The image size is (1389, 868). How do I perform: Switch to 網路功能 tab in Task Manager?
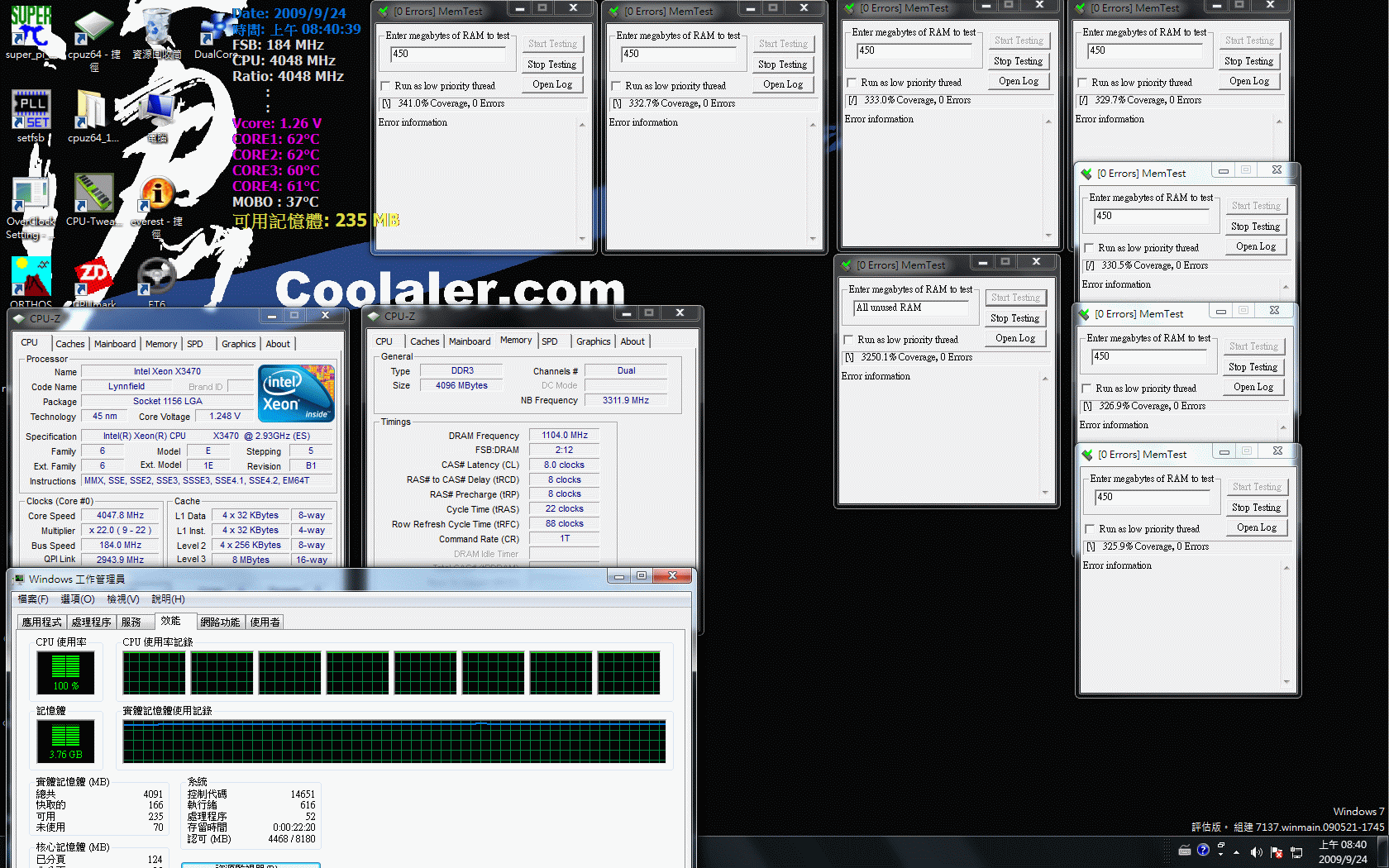tap(220, 622)
